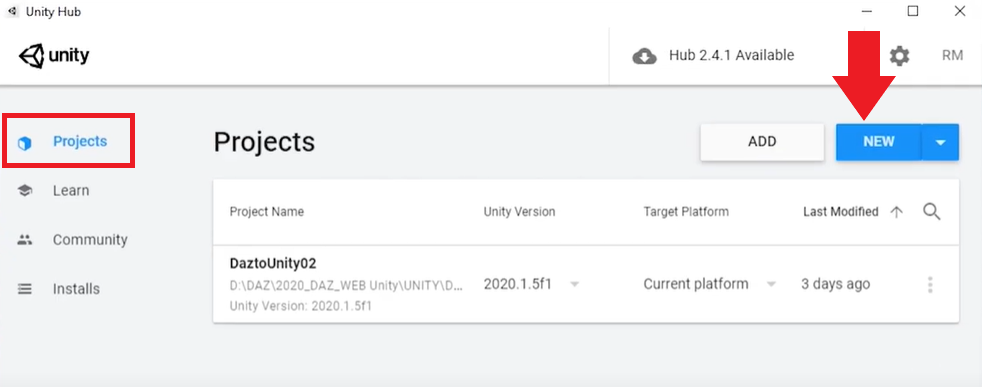Expand the NEW button dropdown arrow

click(940, 142)
